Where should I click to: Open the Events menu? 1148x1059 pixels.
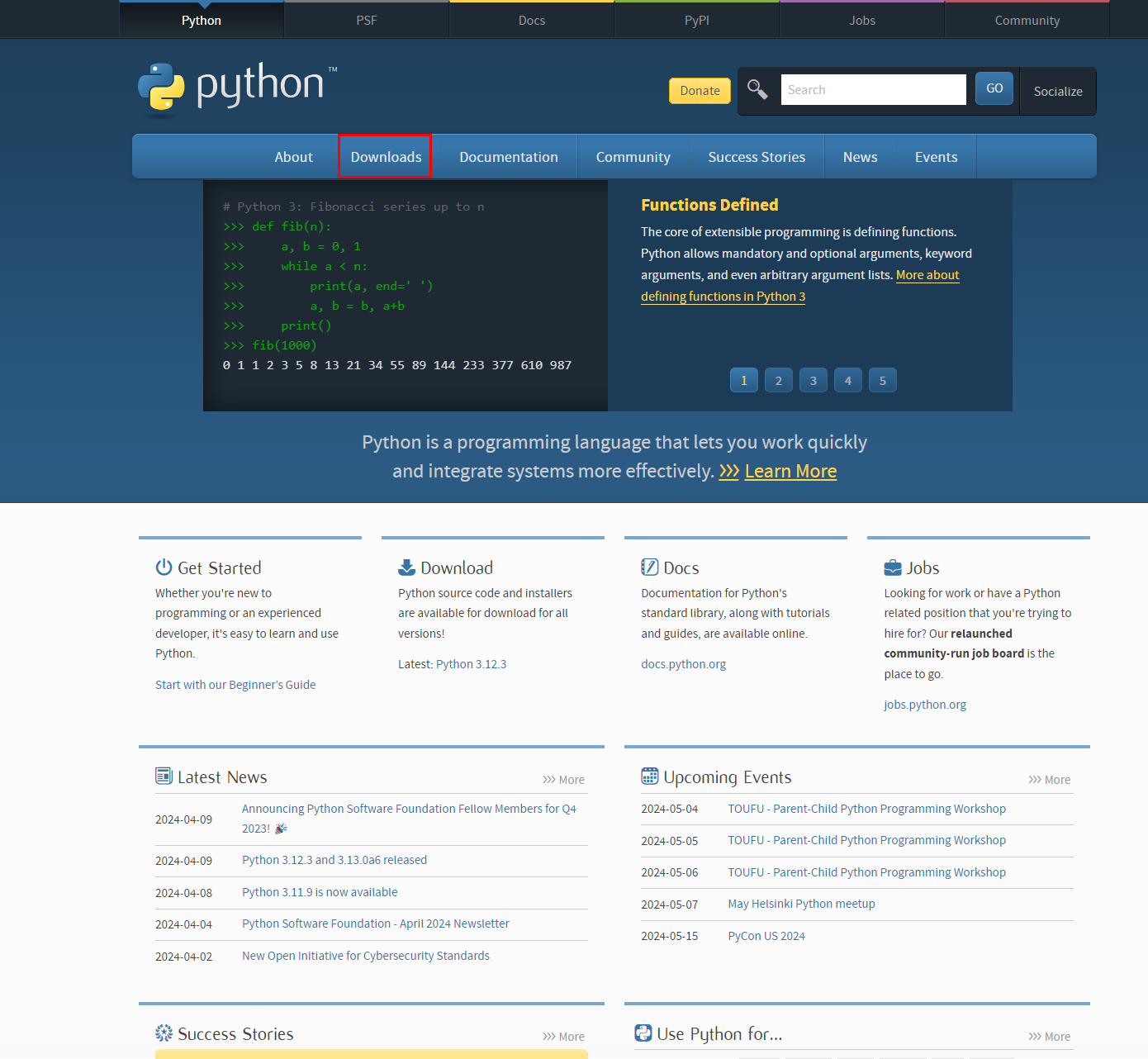[937, 157]
